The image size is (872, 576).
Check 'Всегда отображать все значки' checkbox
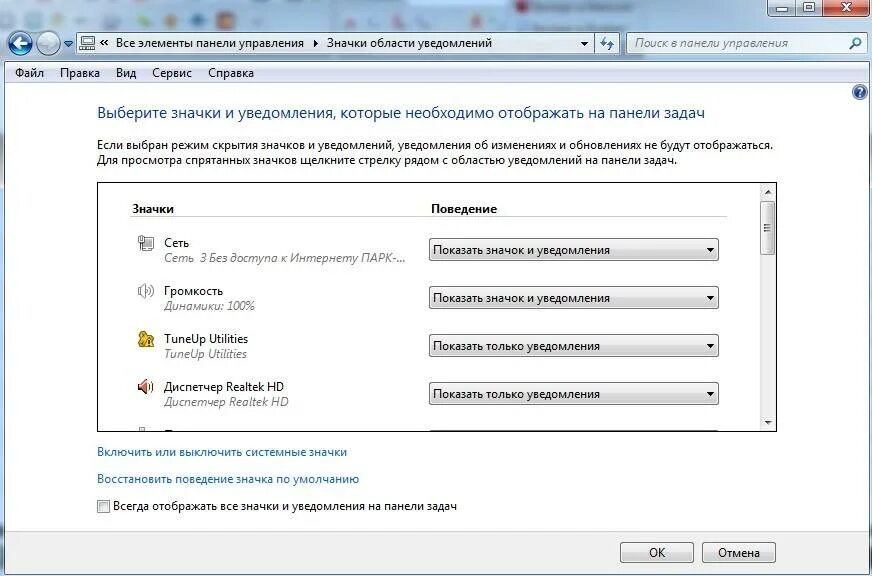point(103,507)
